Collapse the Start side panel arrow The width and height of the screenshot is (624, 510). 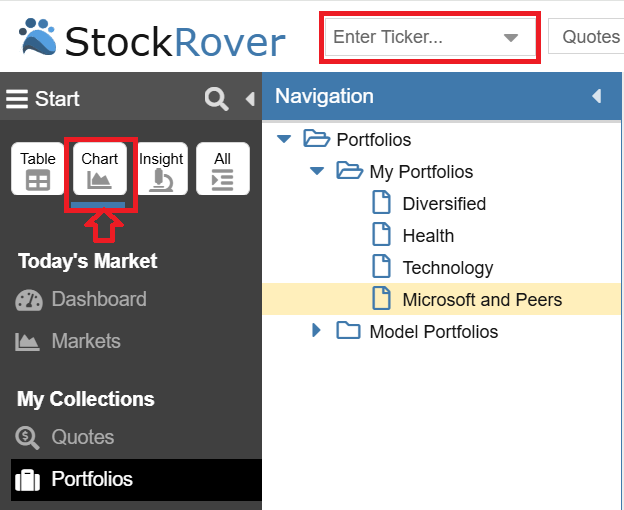tap(249, 98)
